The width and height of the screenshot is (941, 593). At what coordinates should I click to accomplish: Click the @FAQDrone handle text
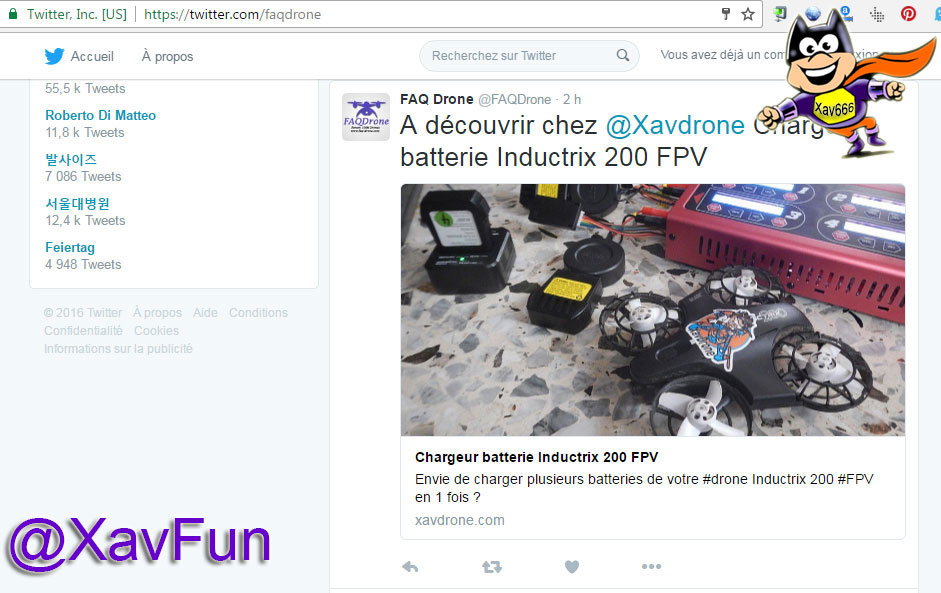click(x=514, y=100)
